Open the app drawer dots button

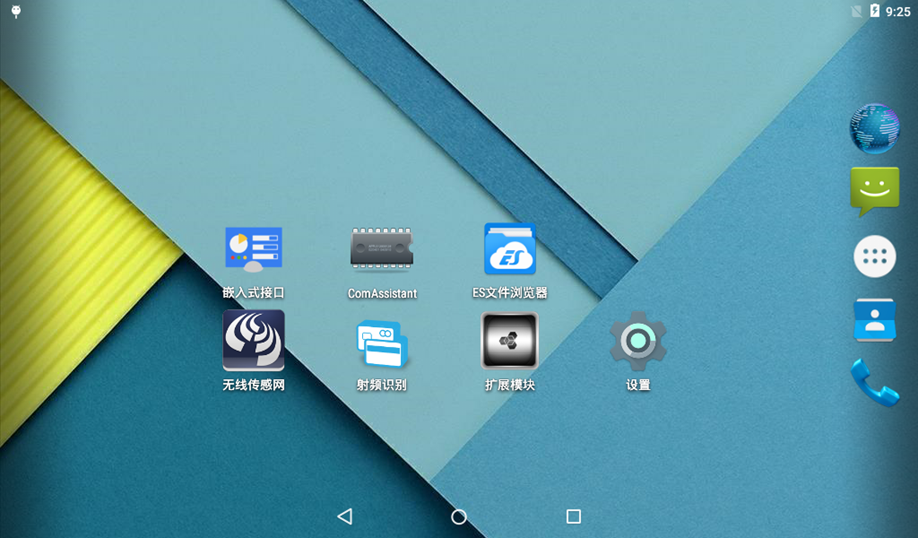pos(875,256)
